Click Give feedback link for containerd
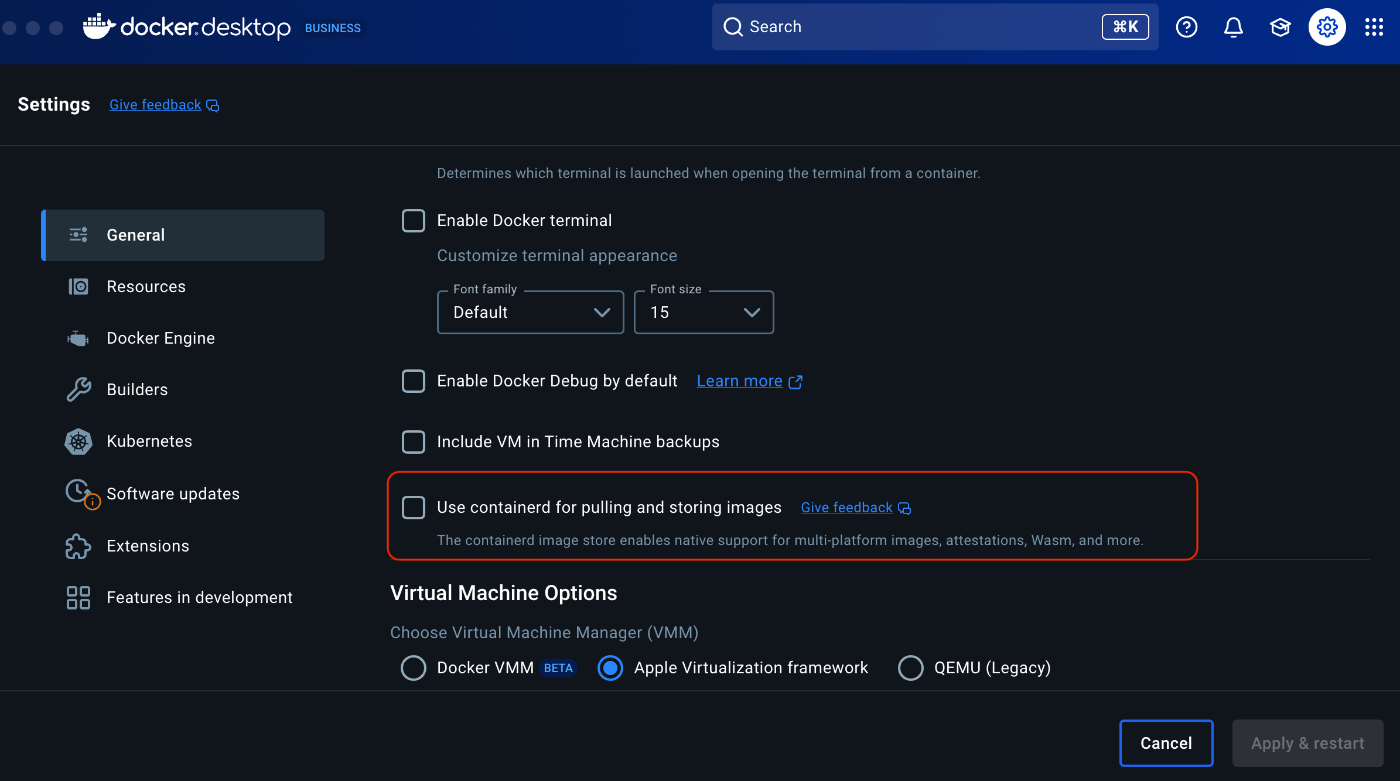This screenshot has height=781, width=1400. (x=846, y=508)
